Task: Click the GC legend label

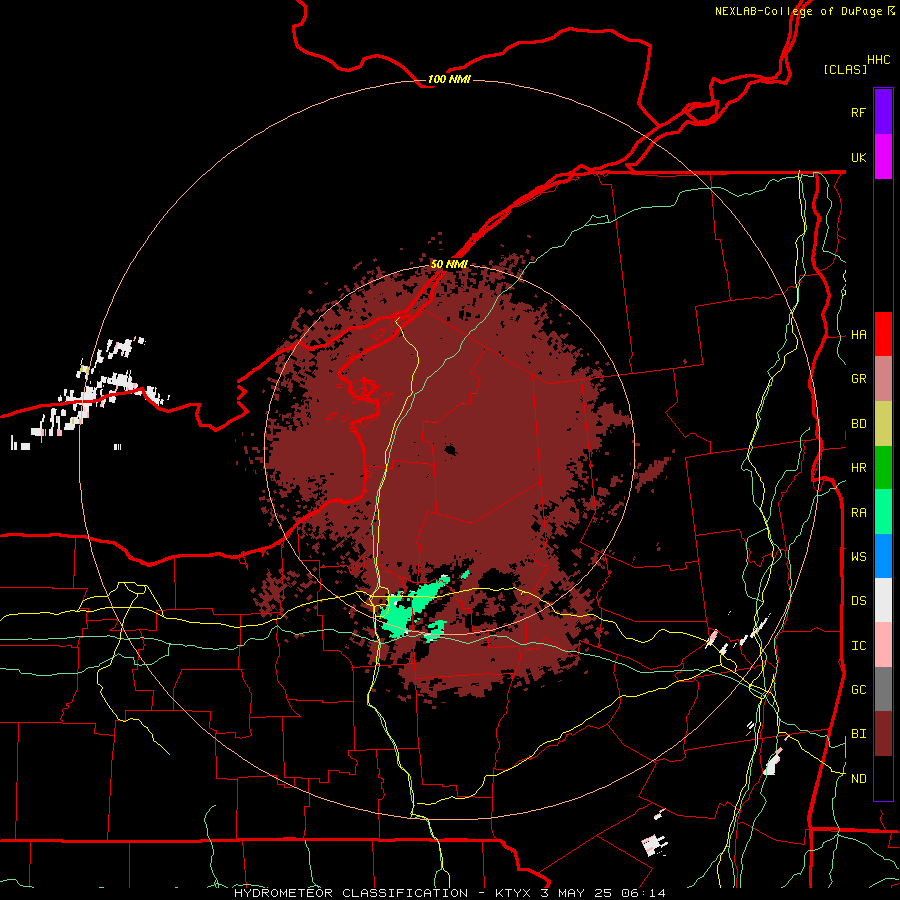Action: click(x=858, y=690)
